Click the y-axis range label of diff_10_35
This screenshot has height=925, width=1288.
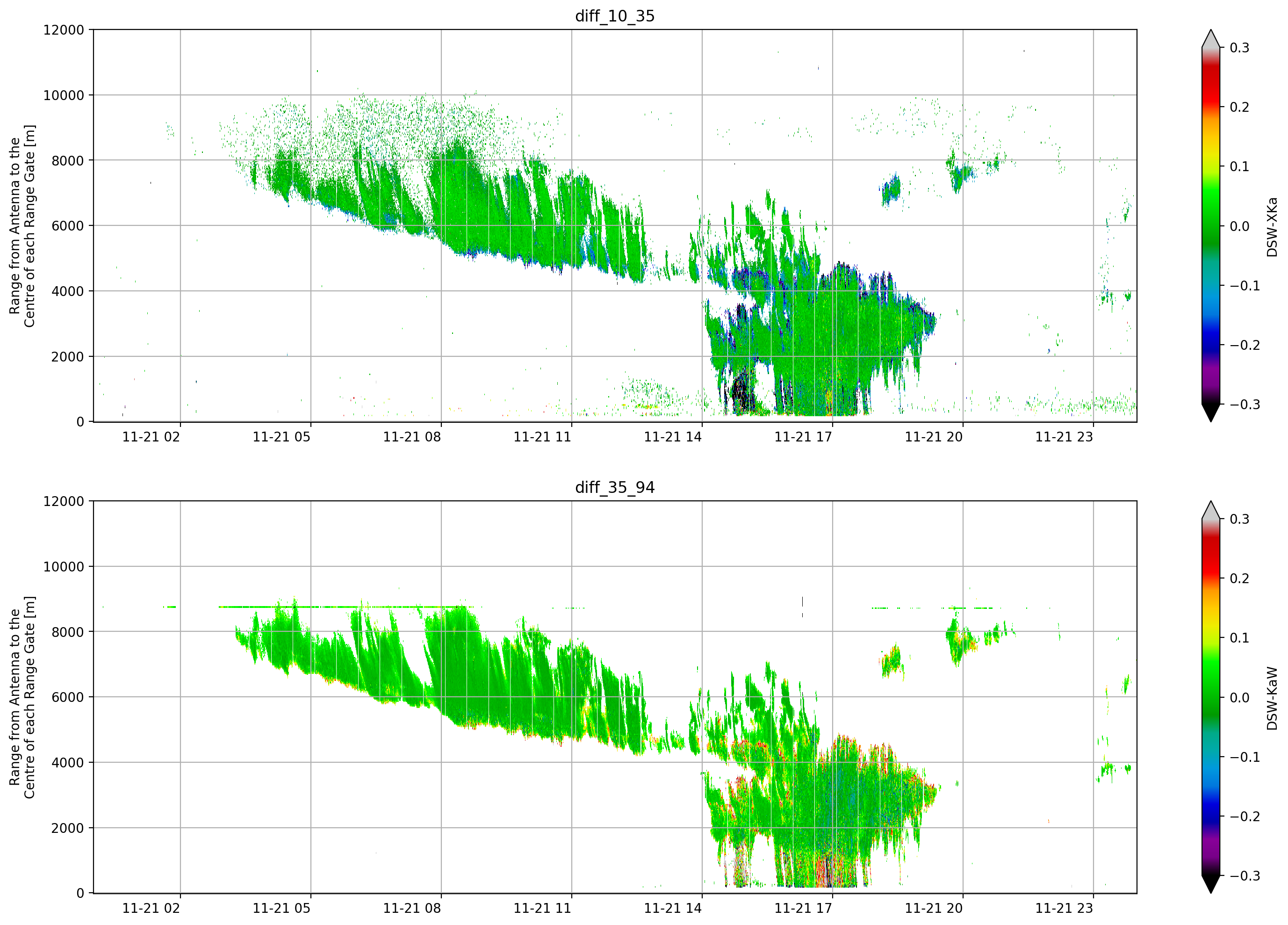22,226
